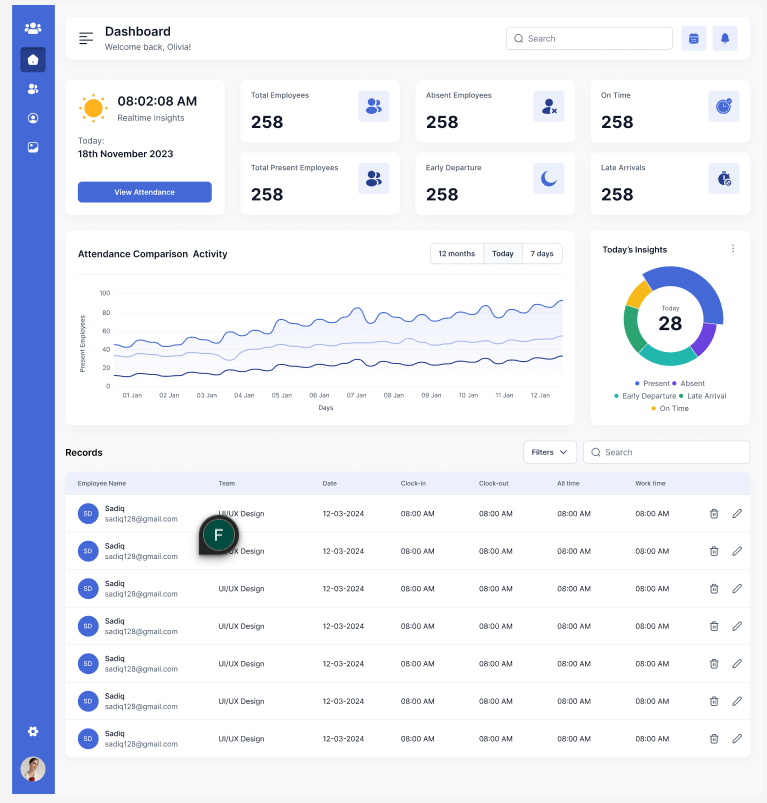Click the home icon in sidebar
Viewport: 767px width, 803px height.
[33, 60]
